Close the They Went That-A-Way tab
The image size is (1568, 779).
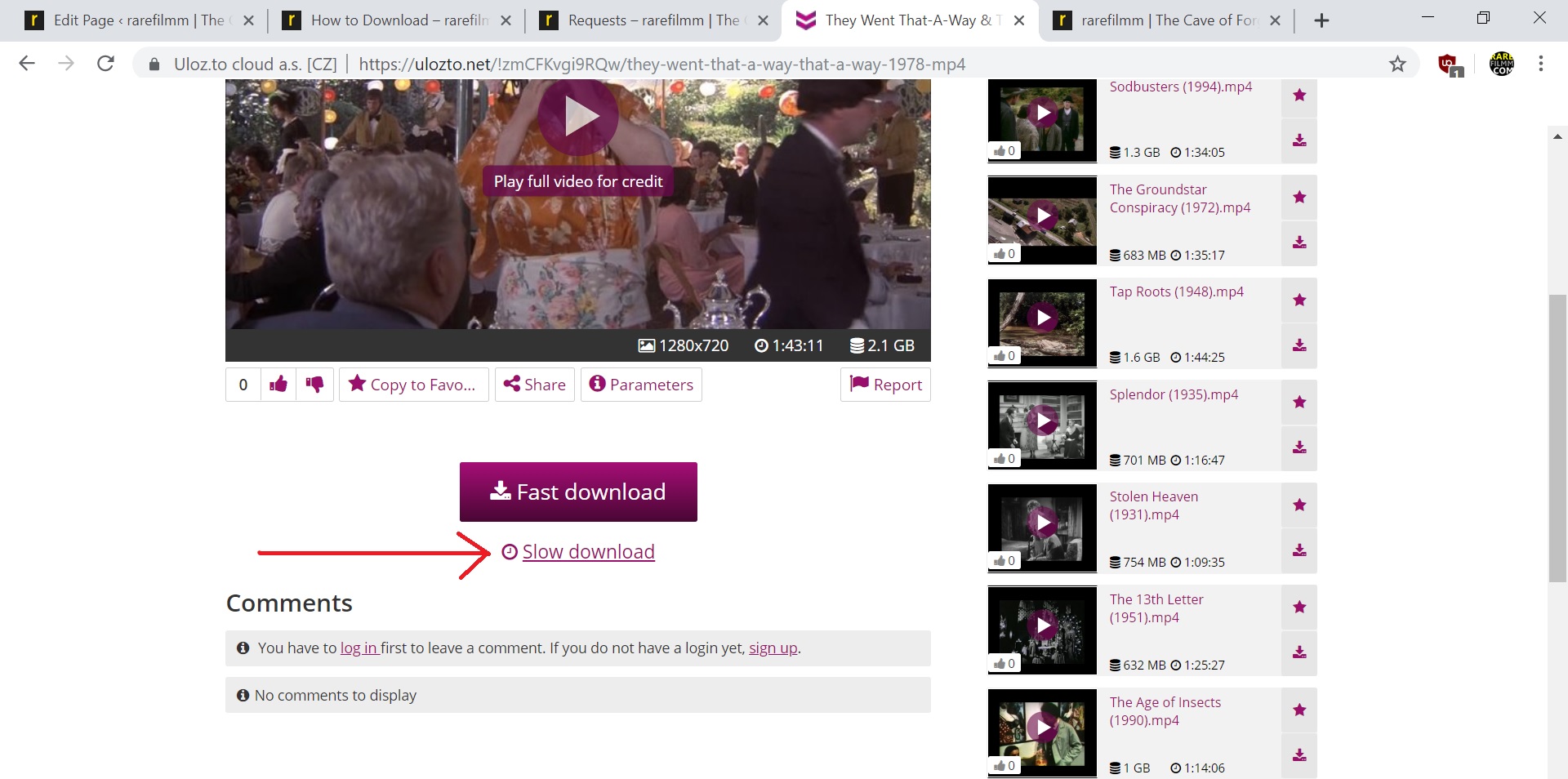pyautogui.click(x=1019, y=20)
